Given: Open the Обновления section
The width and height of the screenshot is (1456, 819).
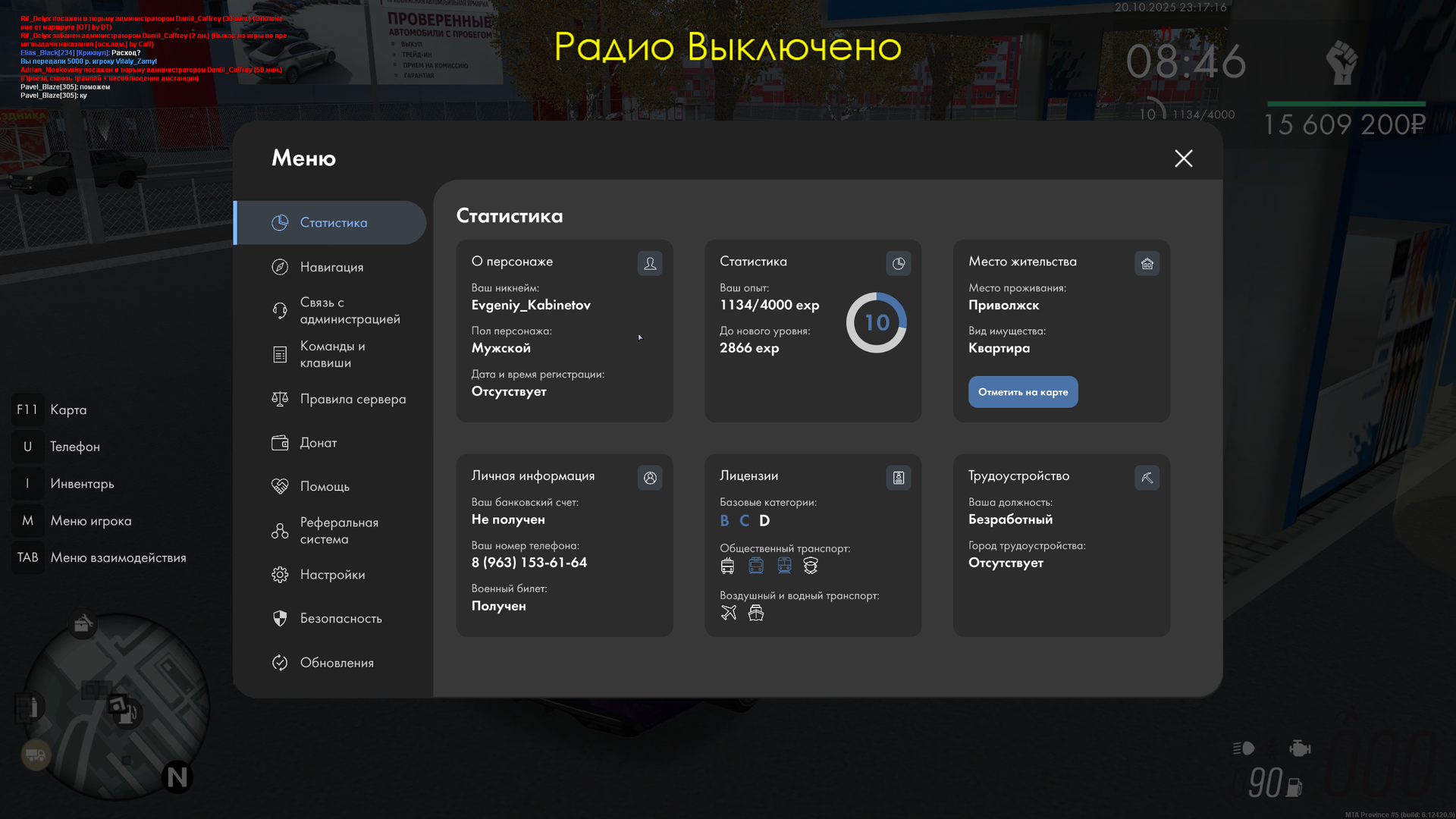Looking at the screenshot, I should tap(337, 663).
